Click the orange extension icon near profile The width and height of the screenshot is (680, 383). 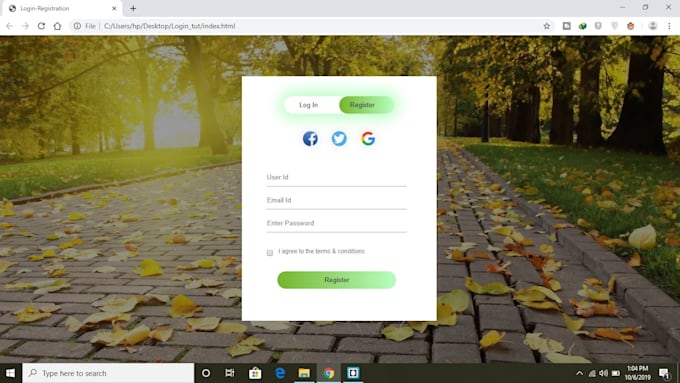pyautogui.click(x=631, y=26)
